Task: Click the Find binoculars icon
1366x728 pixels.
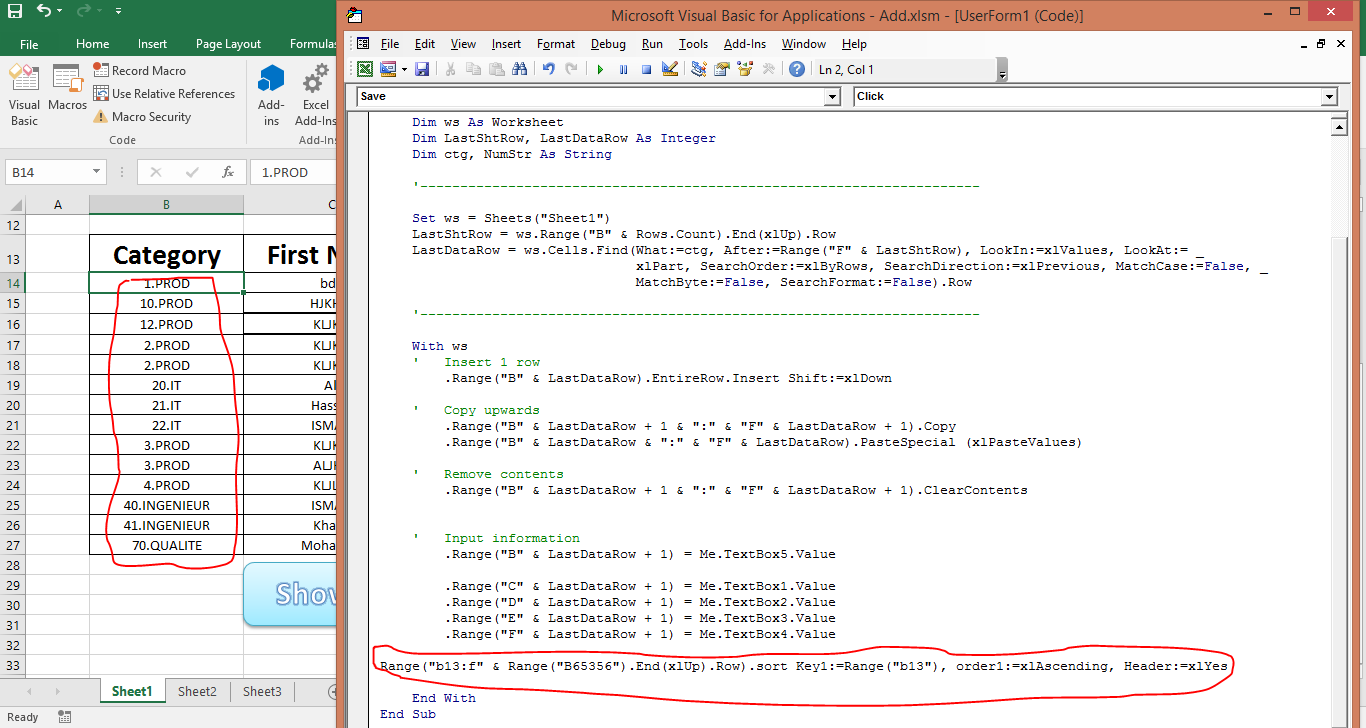Action: 519,69
